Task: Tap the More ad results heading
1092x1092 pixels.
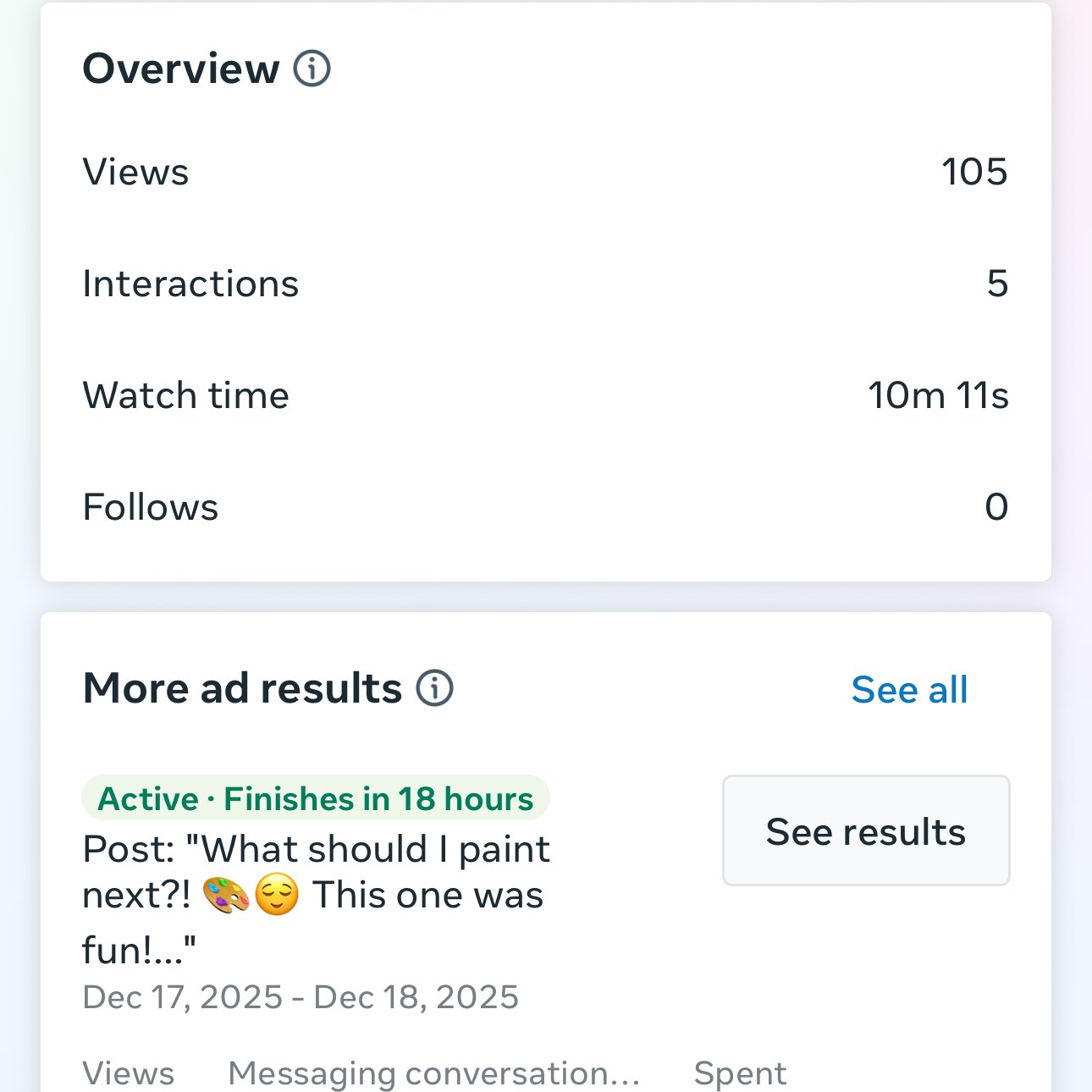Action: [x=242, y=688]
